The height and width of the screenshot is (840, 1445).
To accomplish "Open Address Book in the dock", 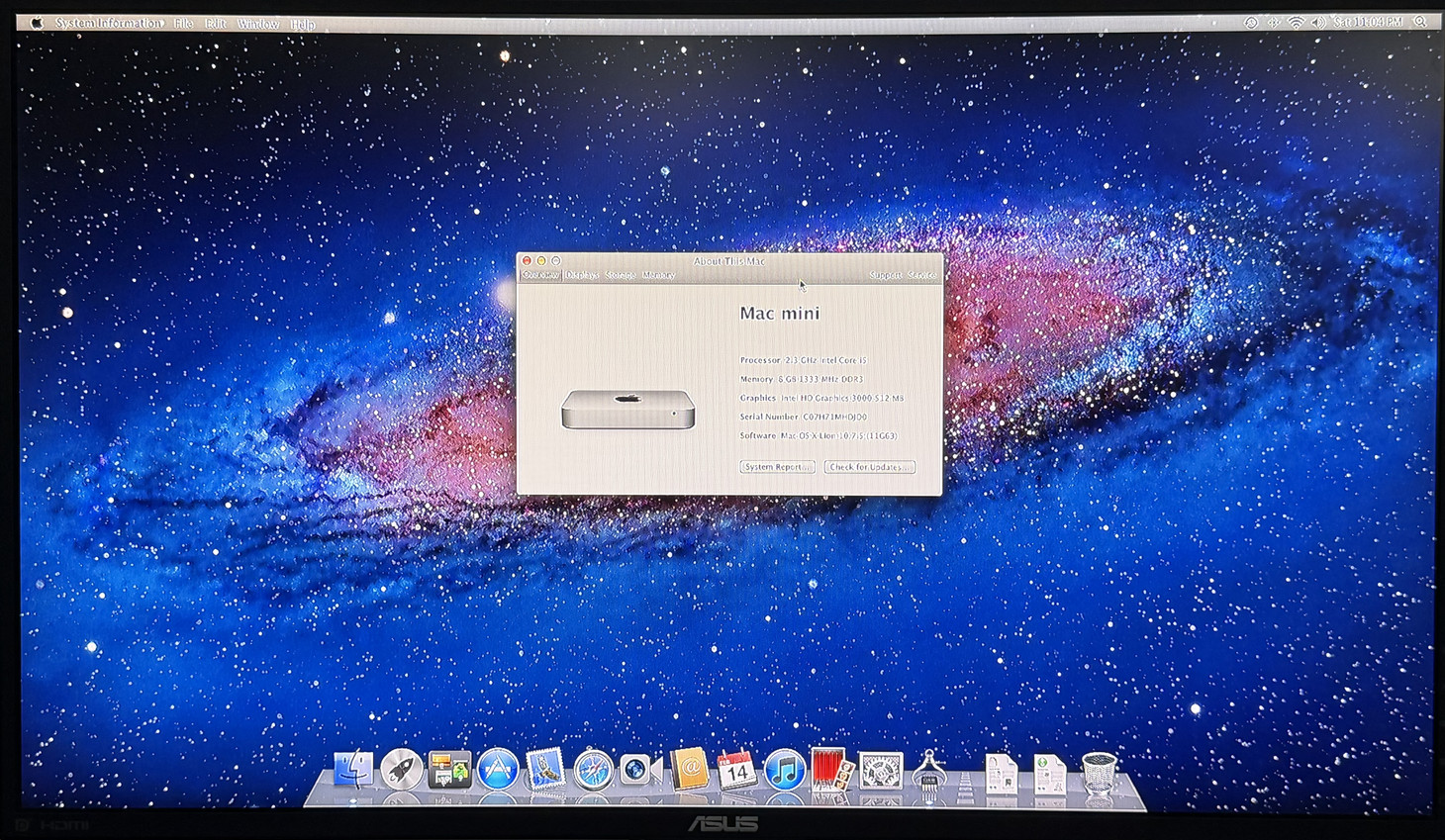I will pyautogui.click(x=689, y=769).
